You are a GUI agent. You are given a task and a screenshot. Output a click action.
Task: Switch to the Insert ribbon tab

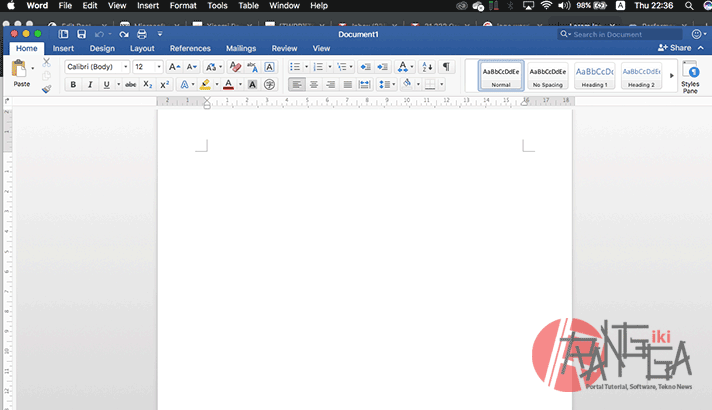click(63, 48)
